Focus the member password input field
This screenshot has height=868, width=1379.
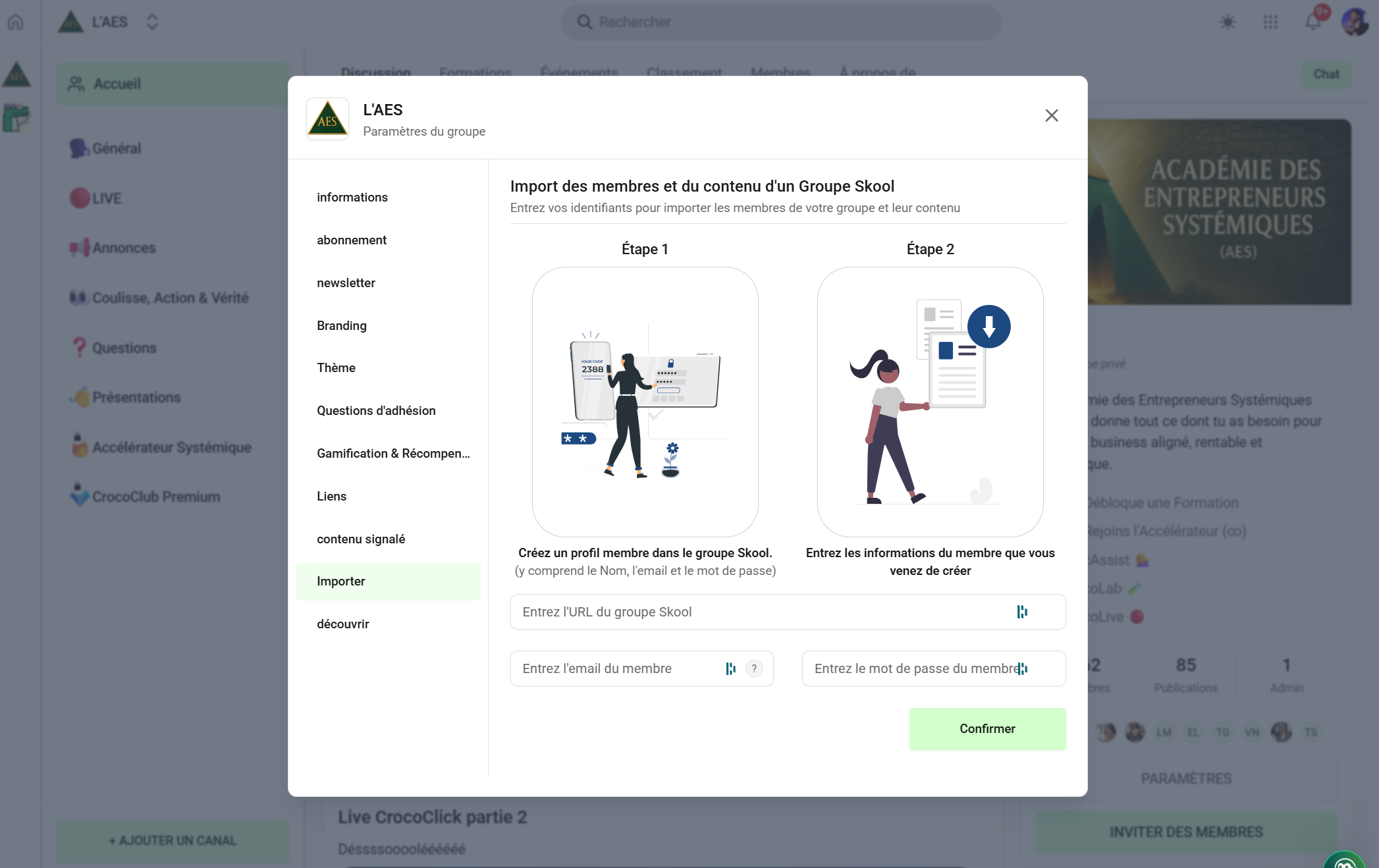click(x=933, y=668)
